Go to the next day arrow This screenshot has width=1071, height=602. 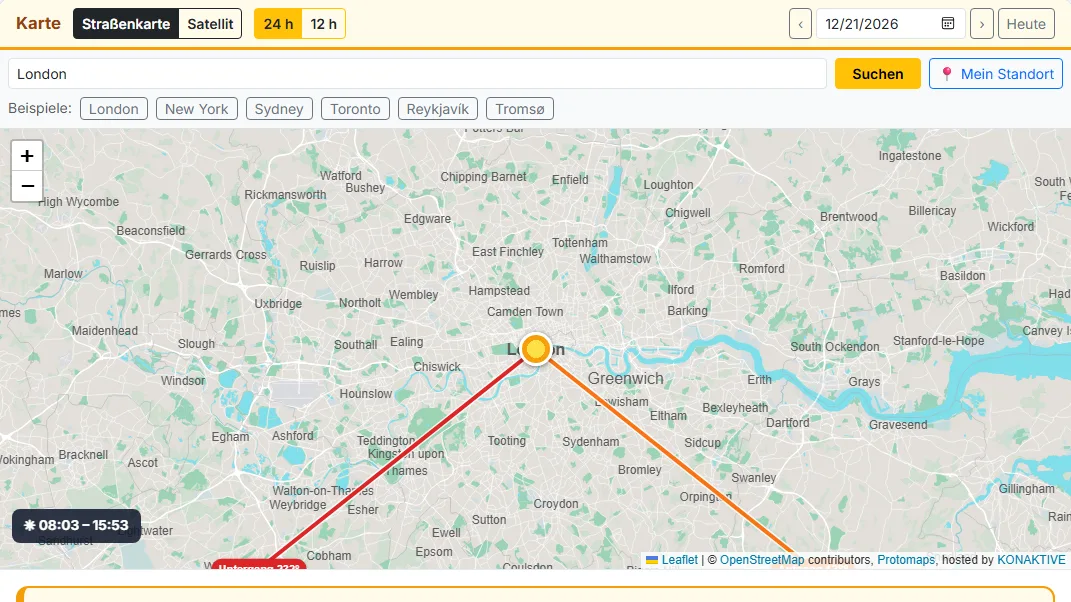pyautogui.click(x=982, y=24)
